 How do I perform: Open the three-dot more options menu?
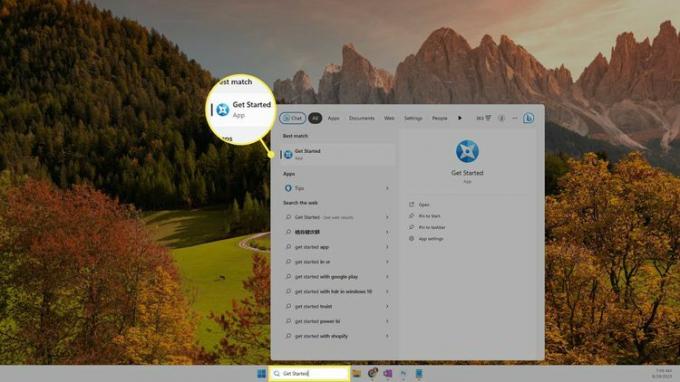pyautogui.click(x=514, y=118)
